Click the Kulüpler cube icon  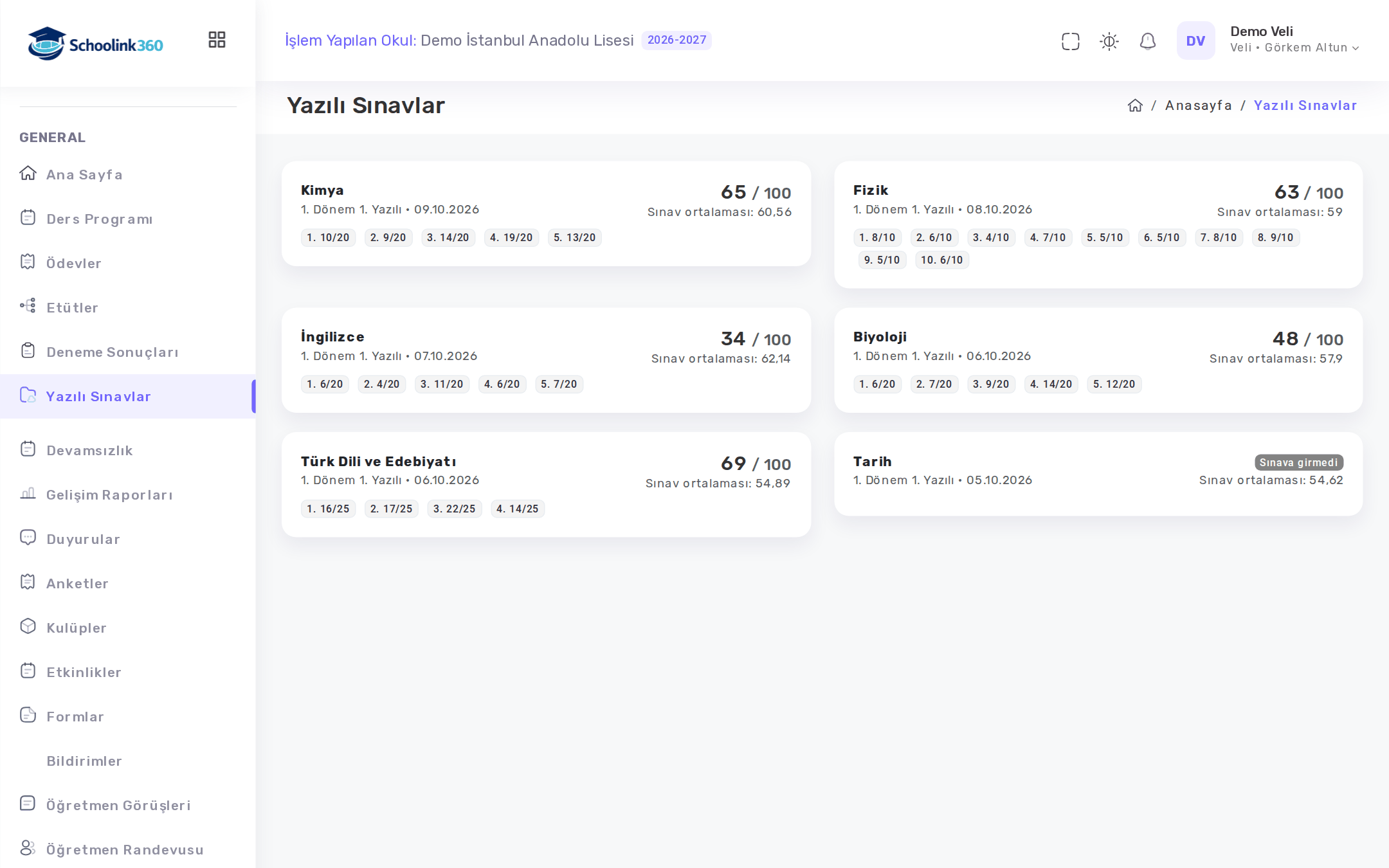28,626
